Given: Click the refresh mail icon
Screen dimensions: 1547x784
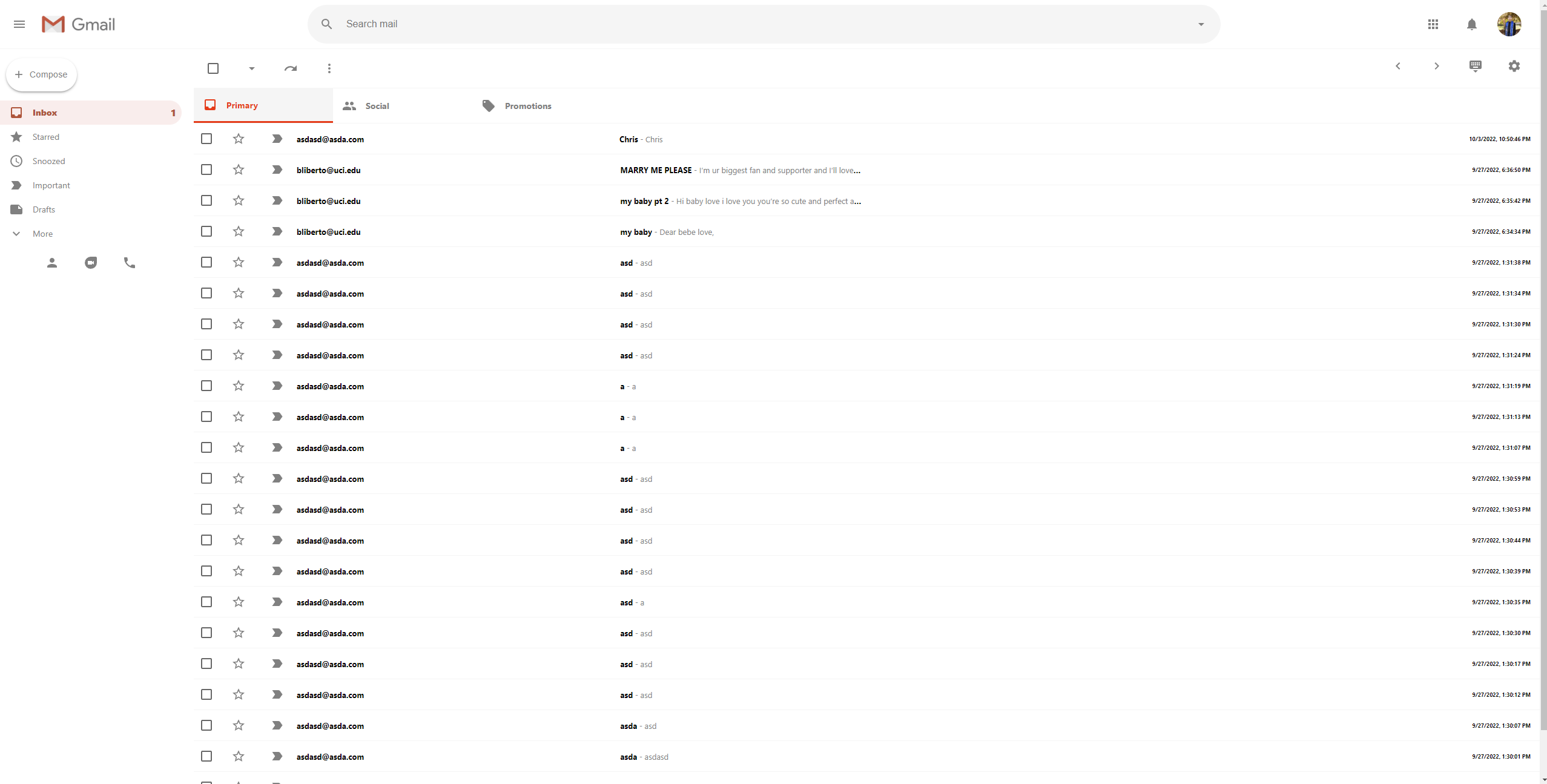Looking at the screenshot, I should pyautogui.click(x=291, y=68).
